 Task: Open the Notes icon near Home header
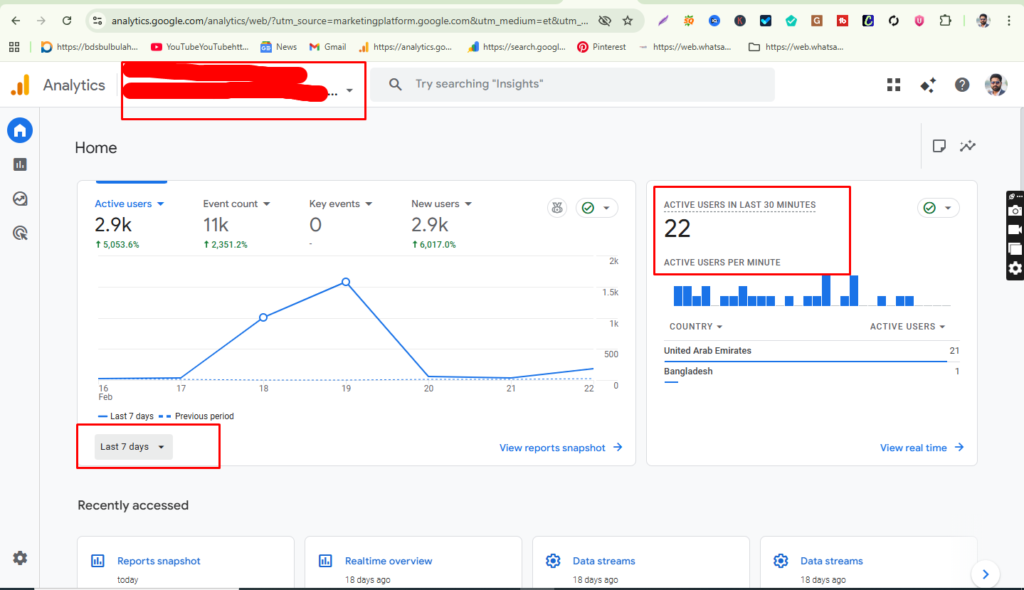click(939, 146)
